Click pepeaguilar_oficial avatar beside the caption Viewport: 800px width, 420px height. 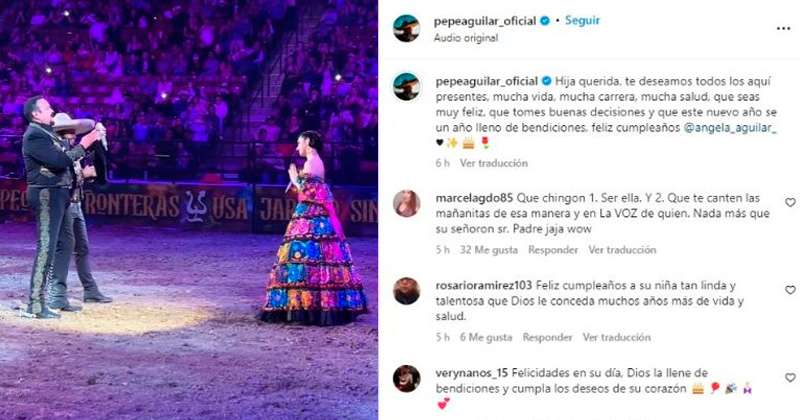coord(407,87)
